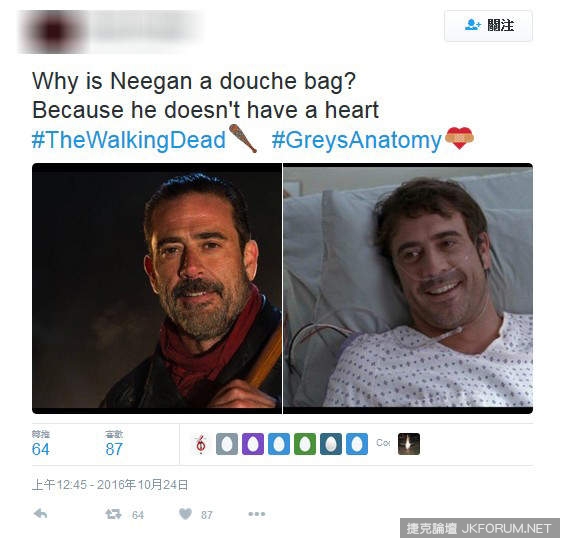Click the dark teal egg avatar

click(x=331, y=444)
